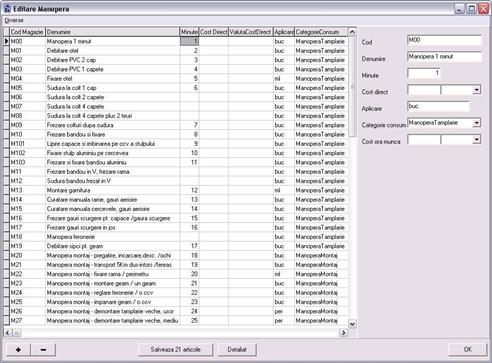Screen dimensions: 492x363
Task: Click the CategorieConsum column header
Action: 321,32
